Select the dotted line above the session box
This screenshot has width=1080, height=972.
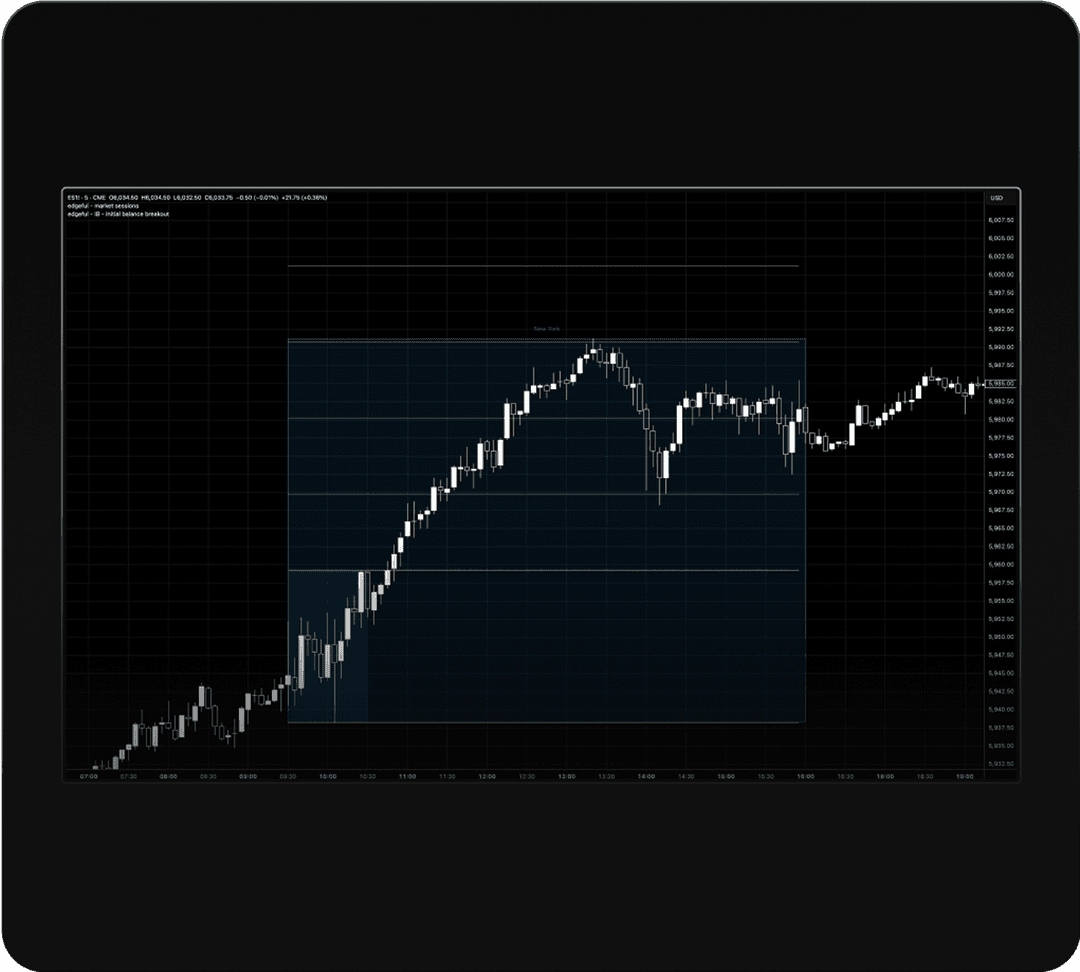543,266
